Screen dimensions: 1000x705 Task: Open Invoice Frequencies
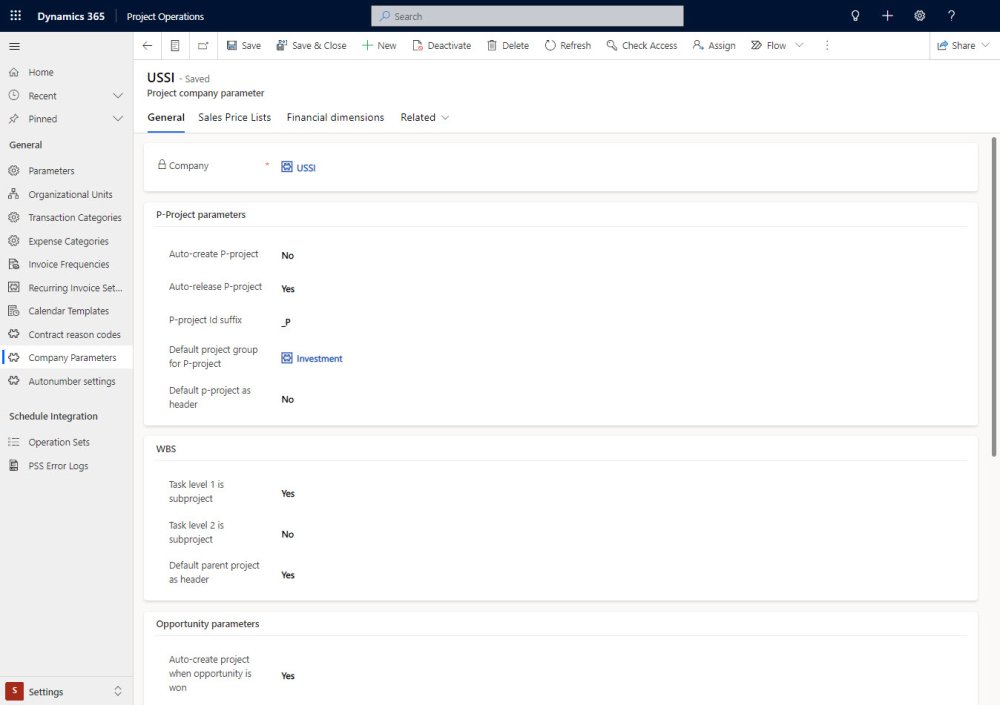click(66, 264)
